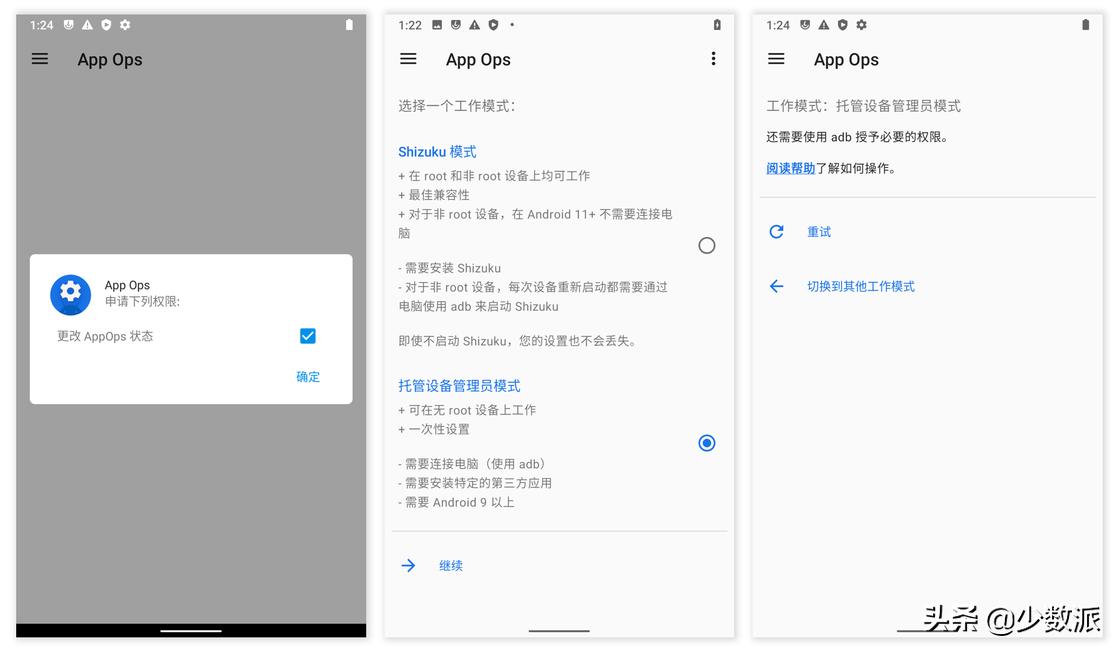Tap 重试 to retry

(819, 231)
